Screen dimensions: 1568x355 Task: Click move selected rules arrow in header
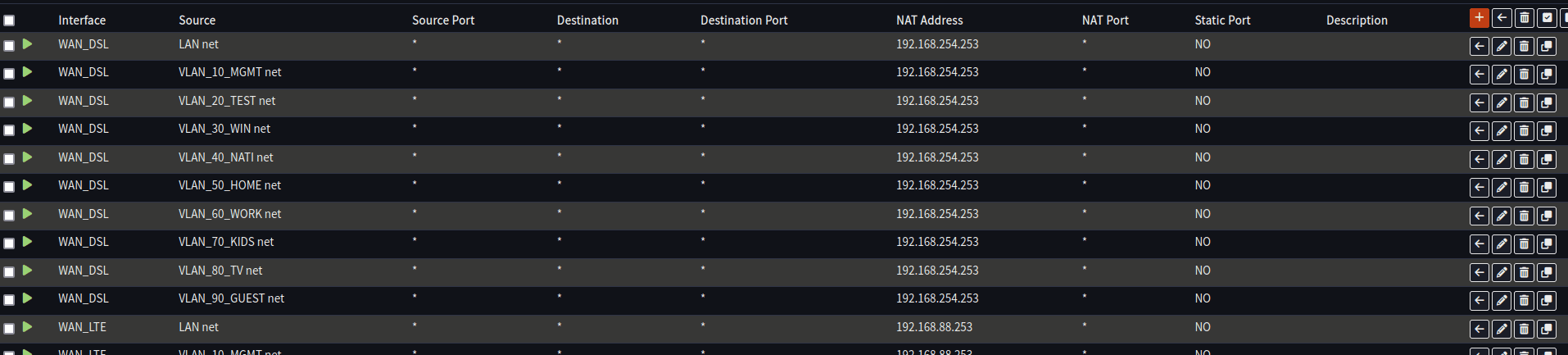(x=1502, y=18)
